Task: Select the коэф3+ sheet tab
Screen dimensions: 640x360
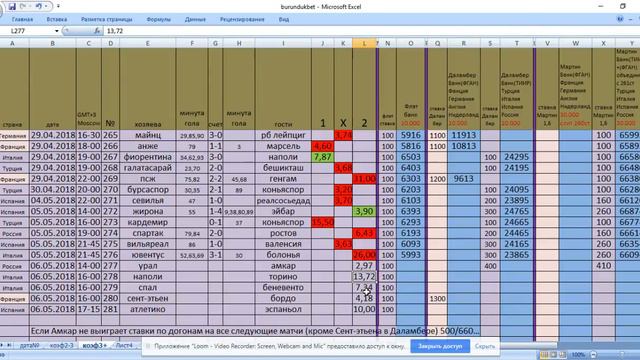Action: (x=95, y=345)
